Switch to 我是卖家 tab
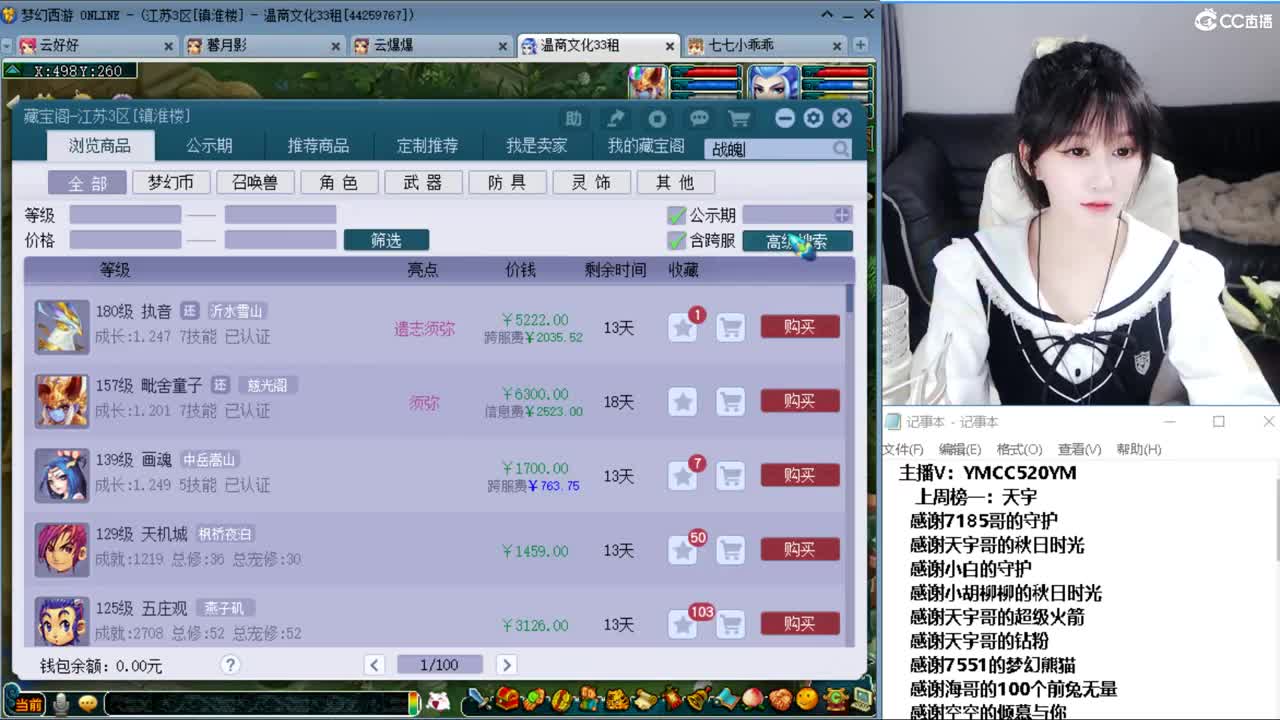The image size is (1280, 720). 536,146
